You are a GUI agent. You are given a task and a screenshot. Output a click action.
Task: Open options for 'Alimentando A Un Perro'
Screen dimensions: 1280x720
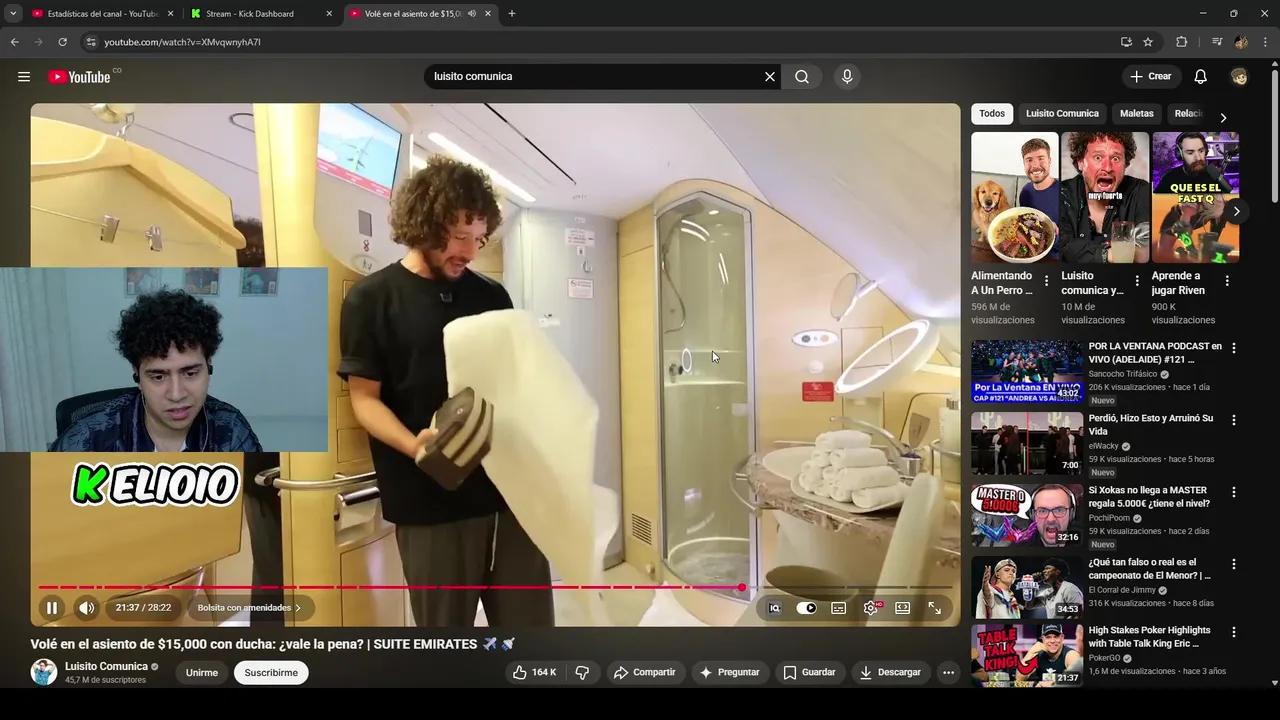1047,281
